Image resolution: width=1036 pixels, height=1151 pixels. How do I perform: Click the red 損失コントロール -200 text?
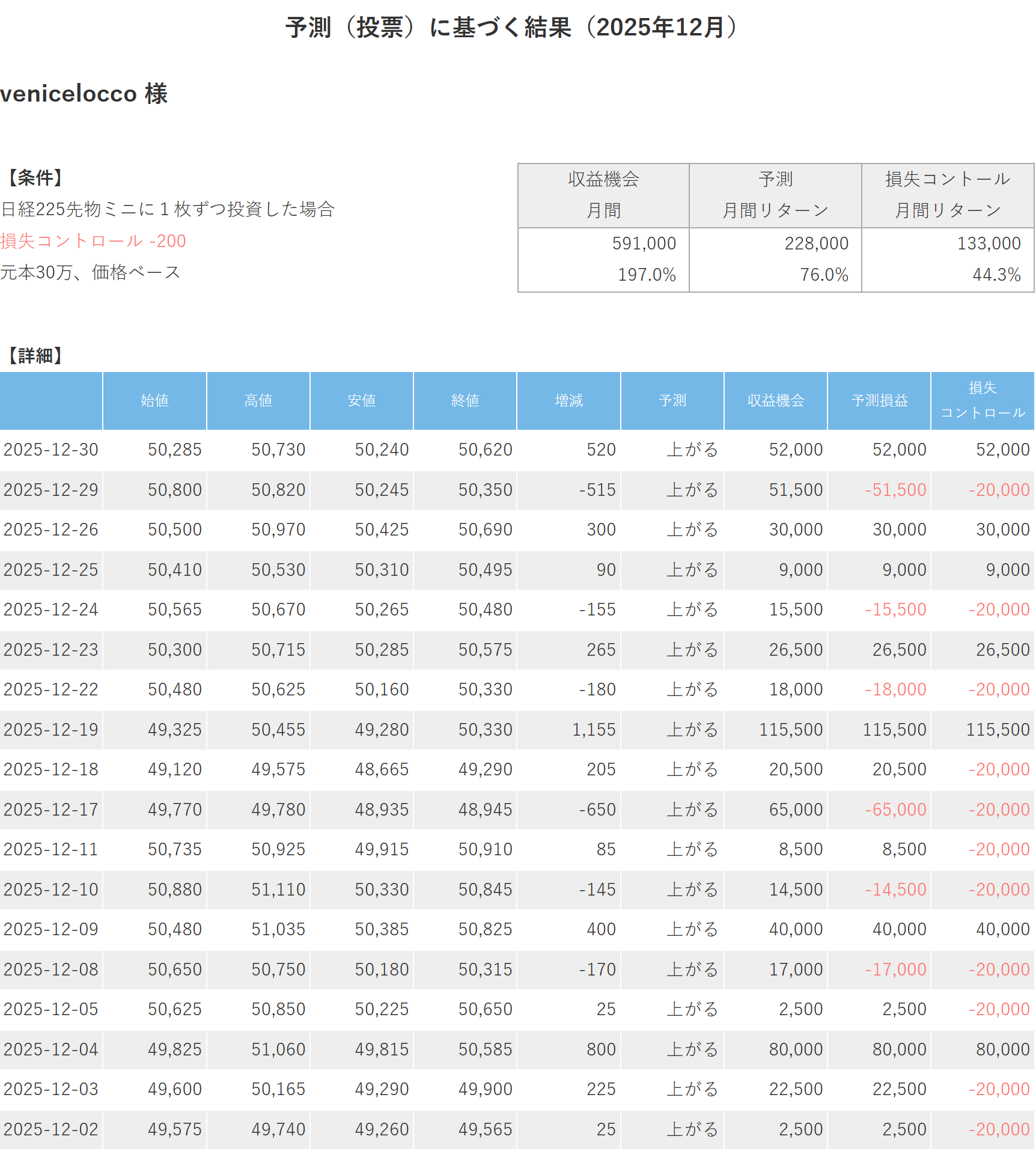tap(93, 241)
